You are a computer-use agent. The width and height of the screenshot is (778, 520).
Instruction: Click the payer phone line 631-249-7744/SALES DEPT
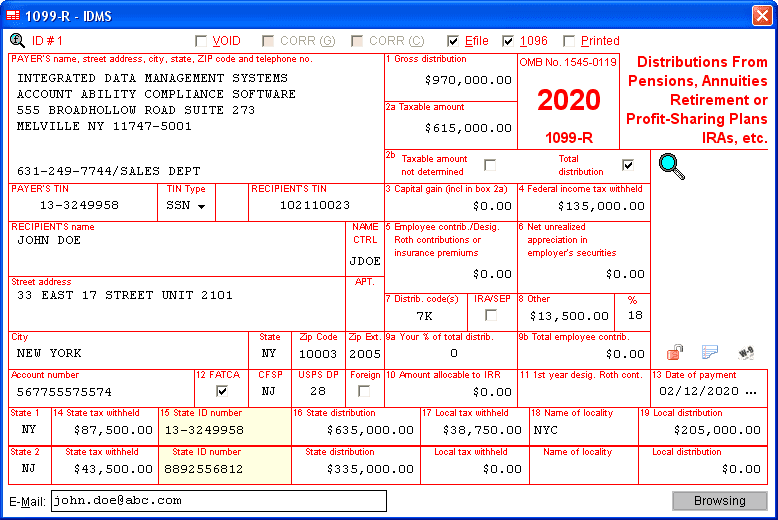[109, 171]
